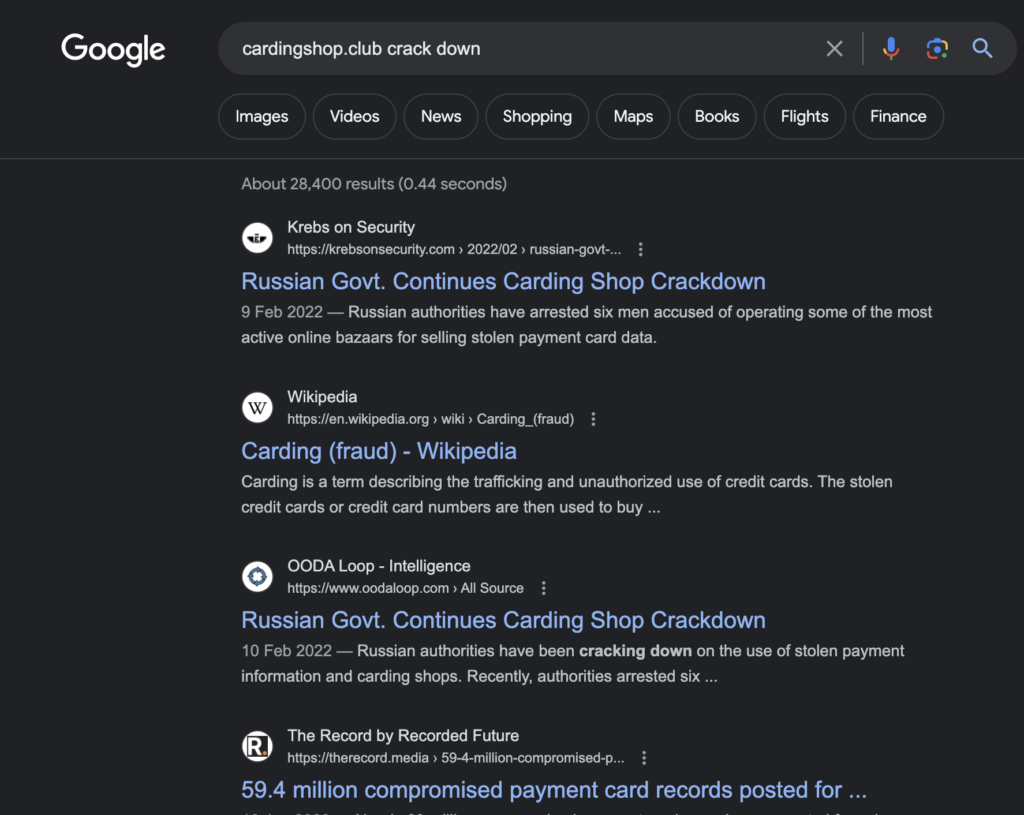The width and height of the screenshot is (1024, 815).
Task: Switch to the Images tab
Action: [x=261, y=116]
